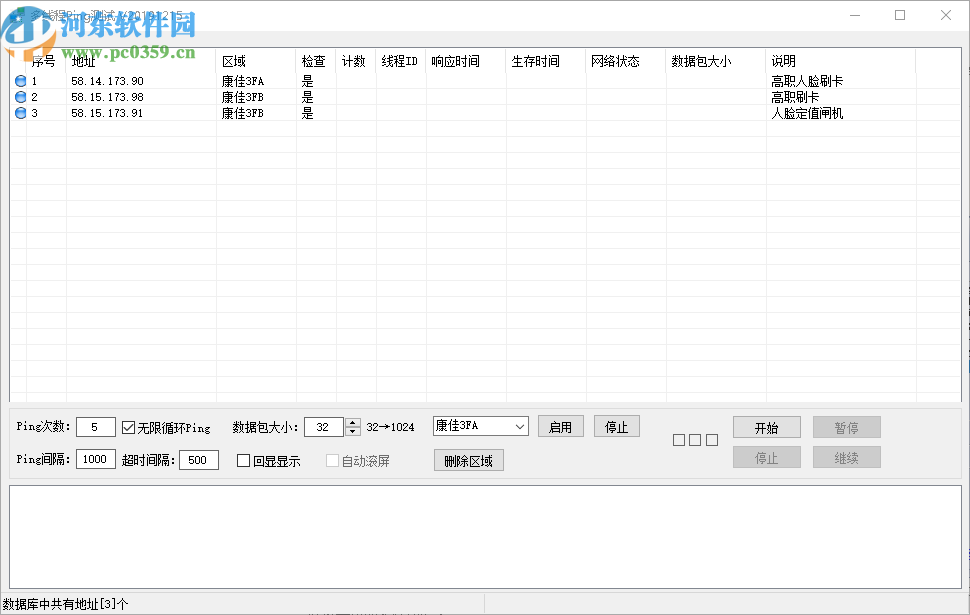
Task: Click the status sphere icon on row 1
Action: click(20, 80)
